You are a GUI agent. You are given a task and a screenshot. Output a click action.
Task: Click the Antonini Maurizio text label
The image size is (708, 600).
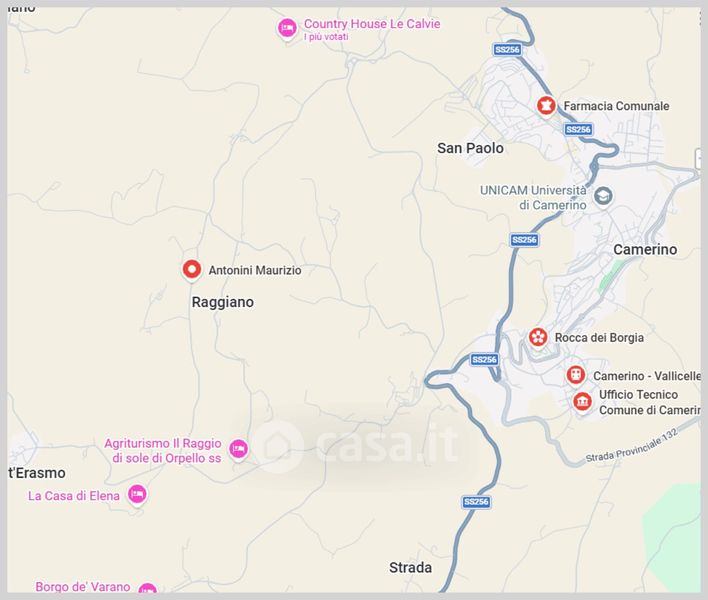(255, 270)
